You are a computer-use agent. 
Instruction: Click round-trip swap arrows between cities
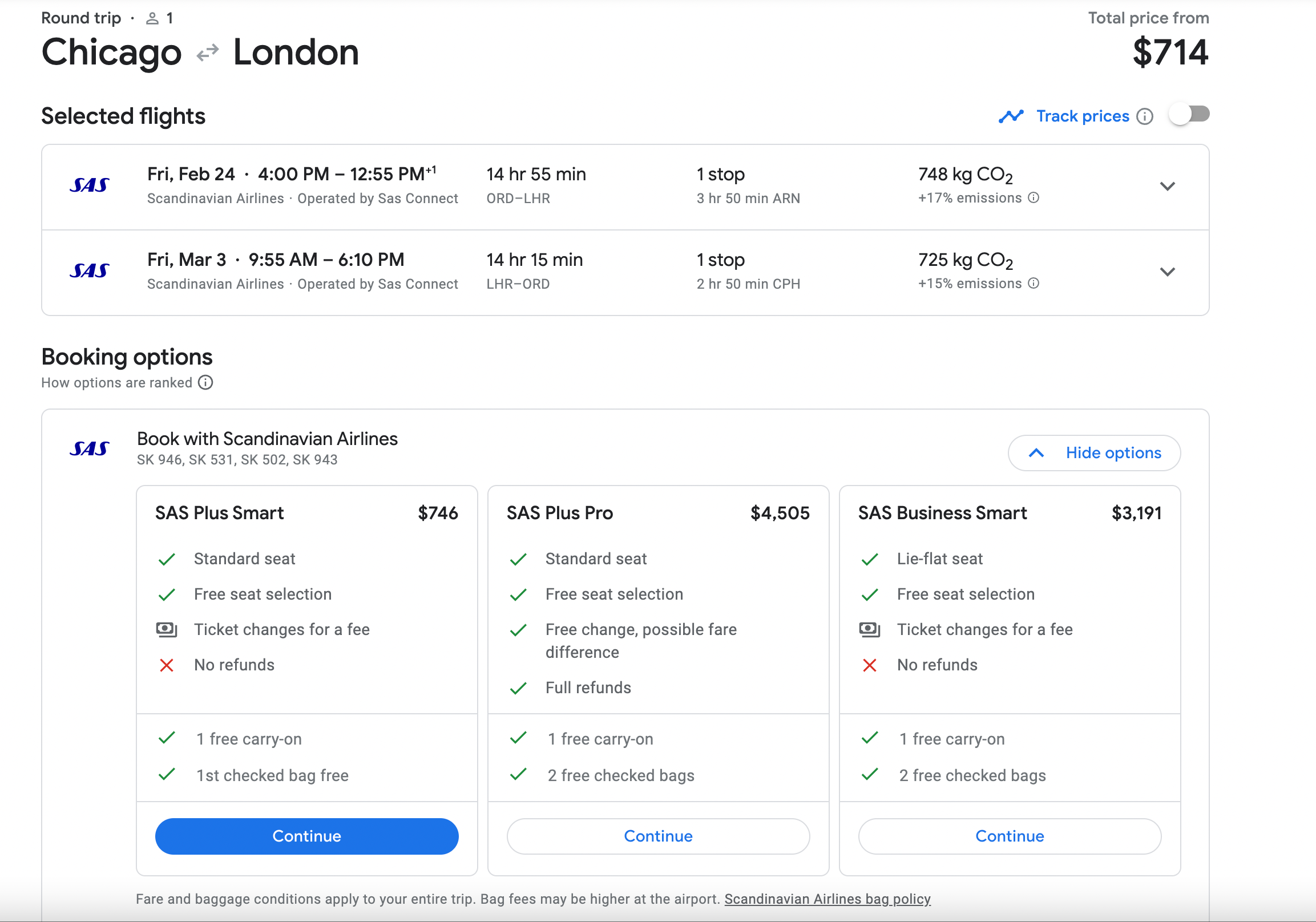click(x=208, y=52)
